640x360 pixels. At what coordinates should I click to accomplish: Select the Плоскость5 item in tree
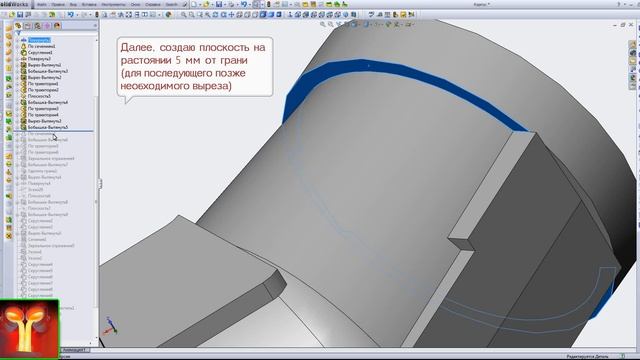pyautogui.click(x=39, y=96)
